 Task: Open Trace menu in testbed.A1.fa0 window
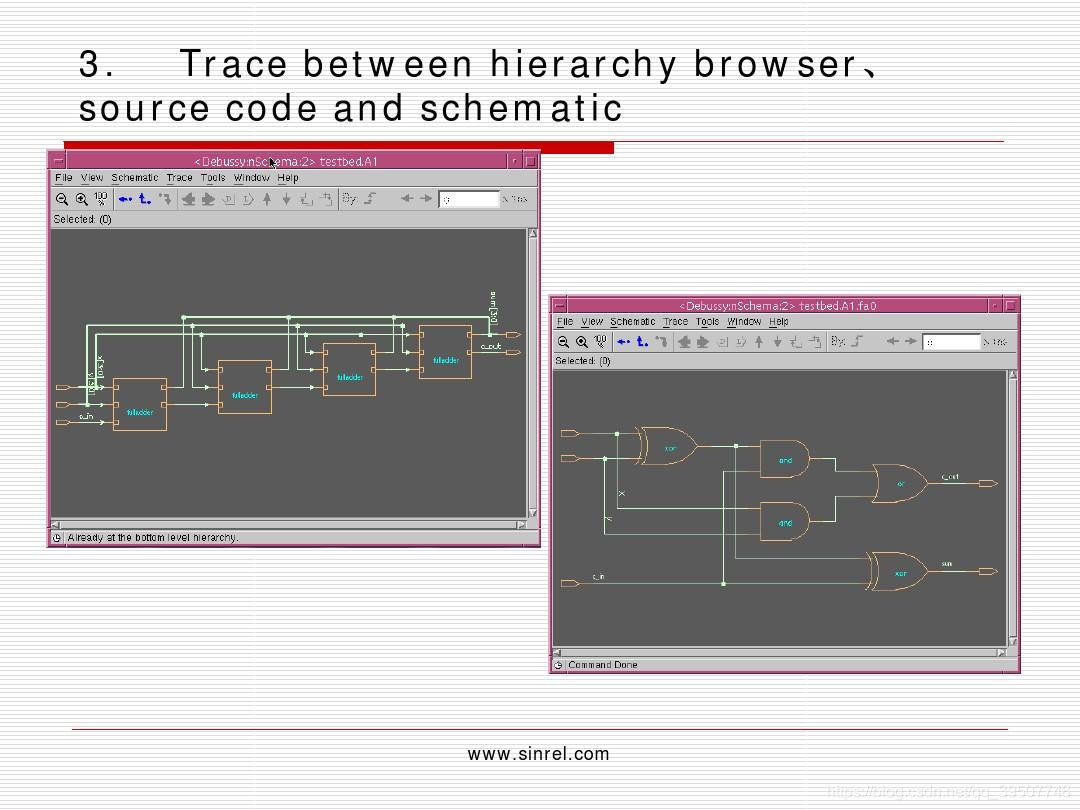pos(675,322)
